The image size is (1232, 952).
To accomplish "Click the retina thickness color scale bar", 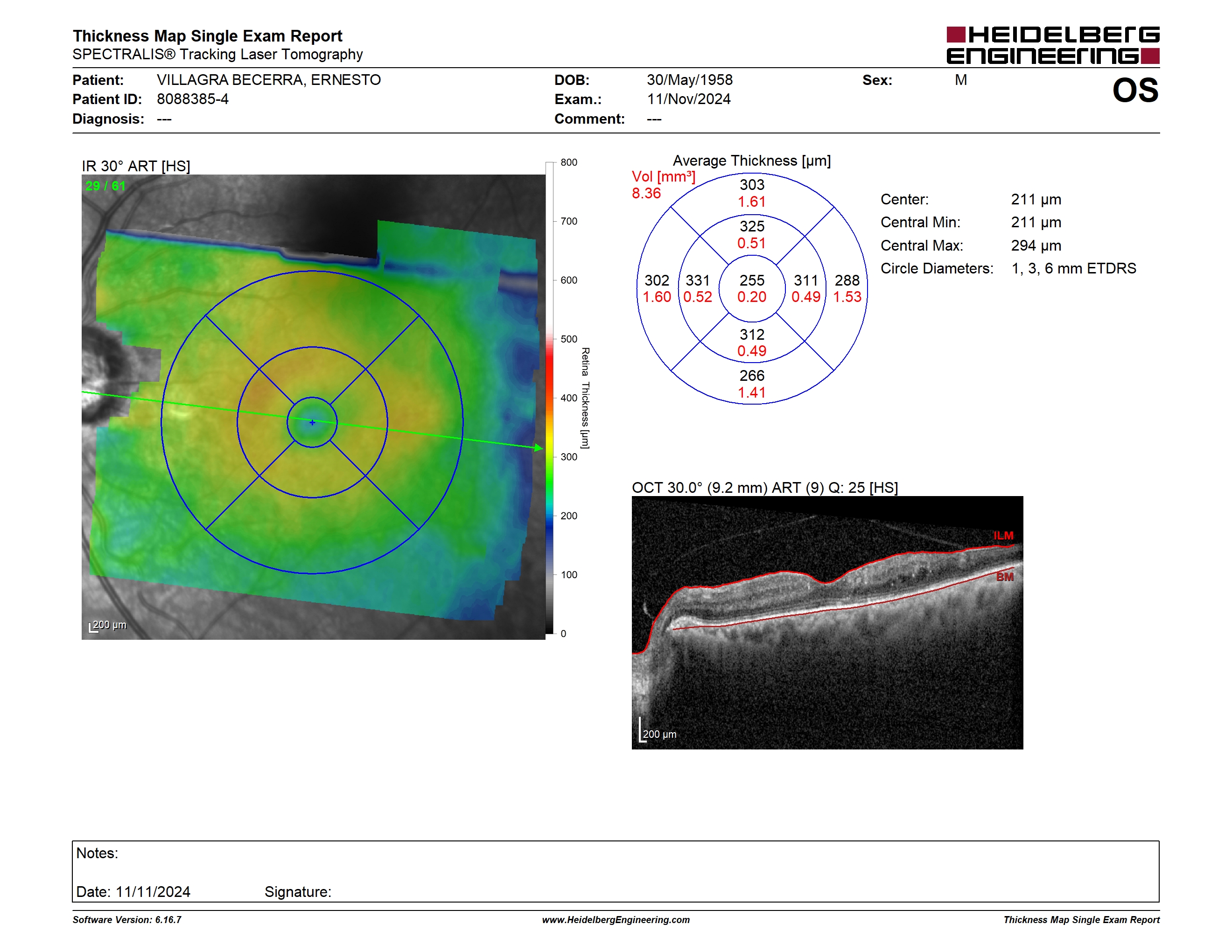I will tap(549, 398).
